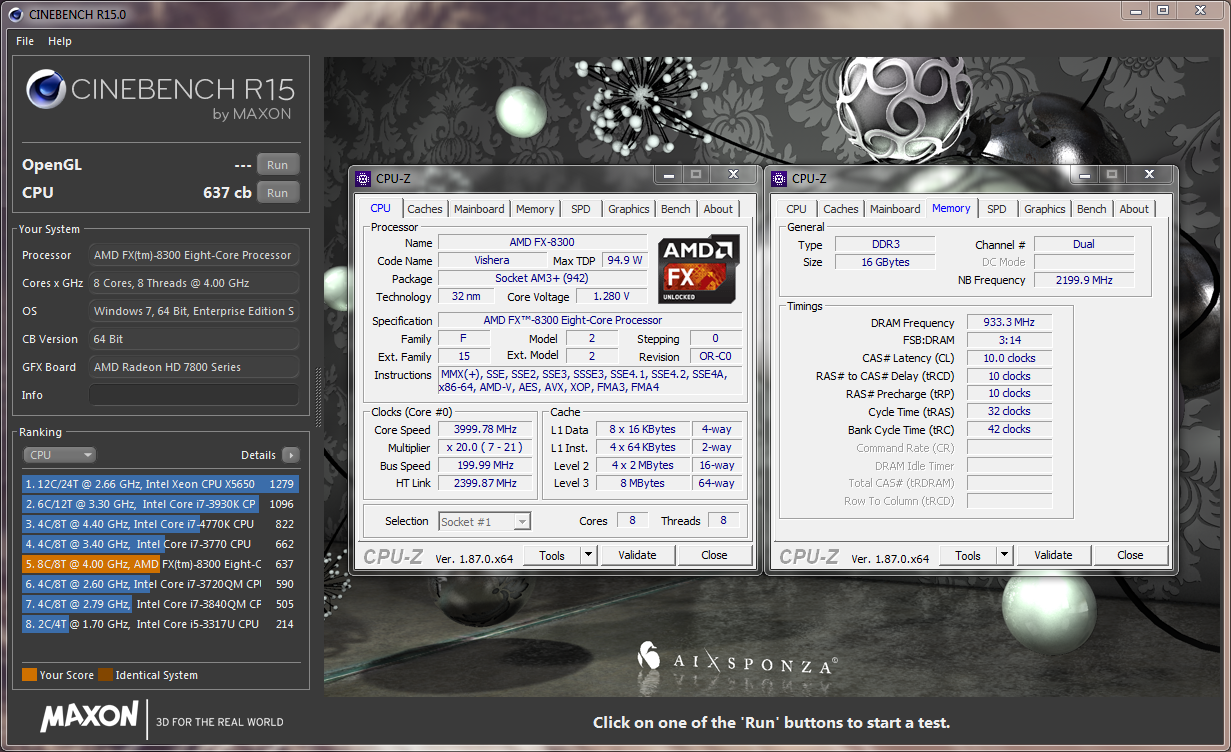Image resolution: width=1231 pixels, height=752 pixels.
Task: Run the CPU benchmark
Action: 278,193
